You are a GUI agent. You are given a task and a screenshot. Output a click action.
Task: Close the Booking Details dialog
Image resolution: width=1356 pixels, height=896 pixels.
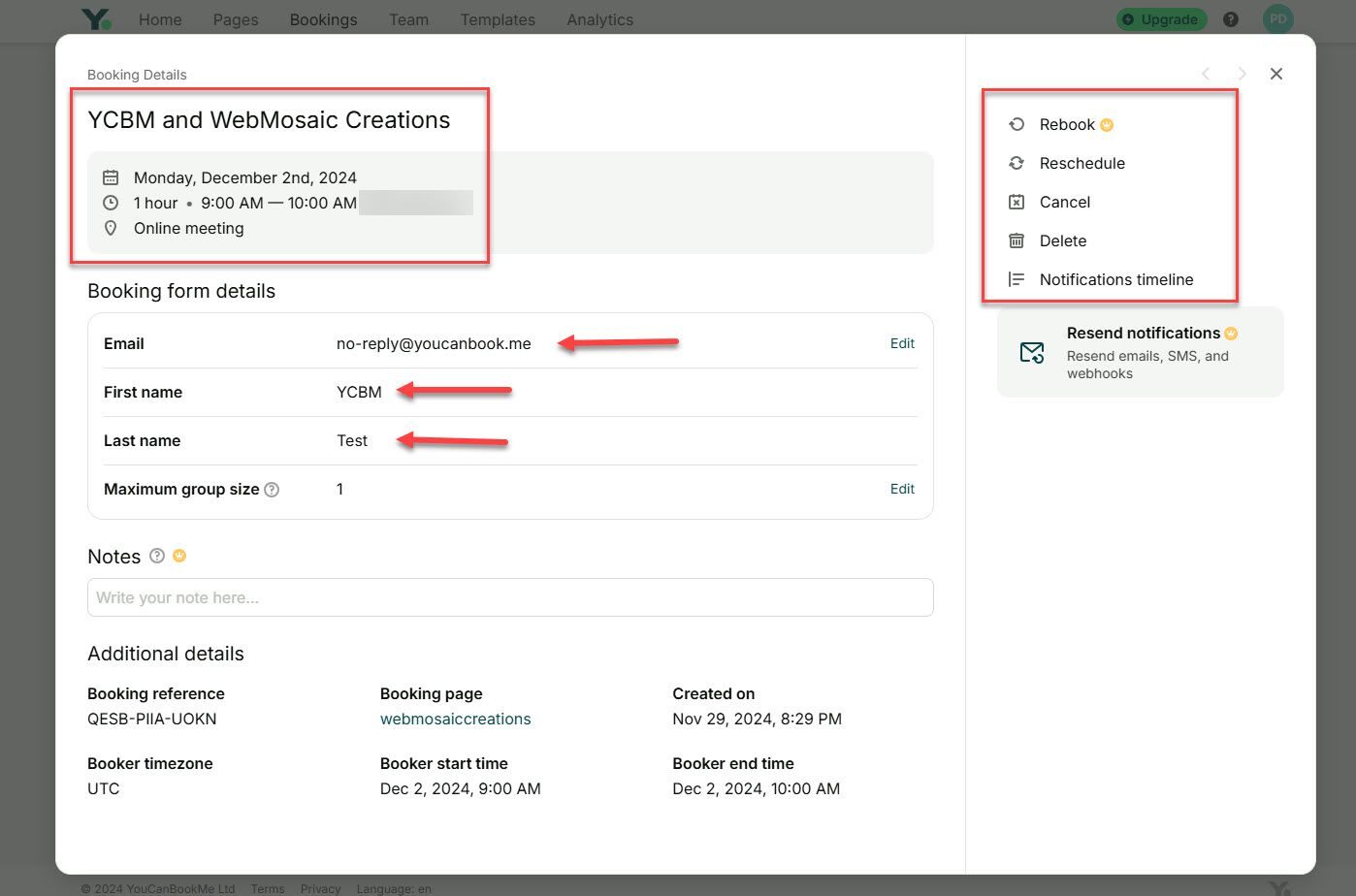pyautogui.click(x=1276, y=74)
